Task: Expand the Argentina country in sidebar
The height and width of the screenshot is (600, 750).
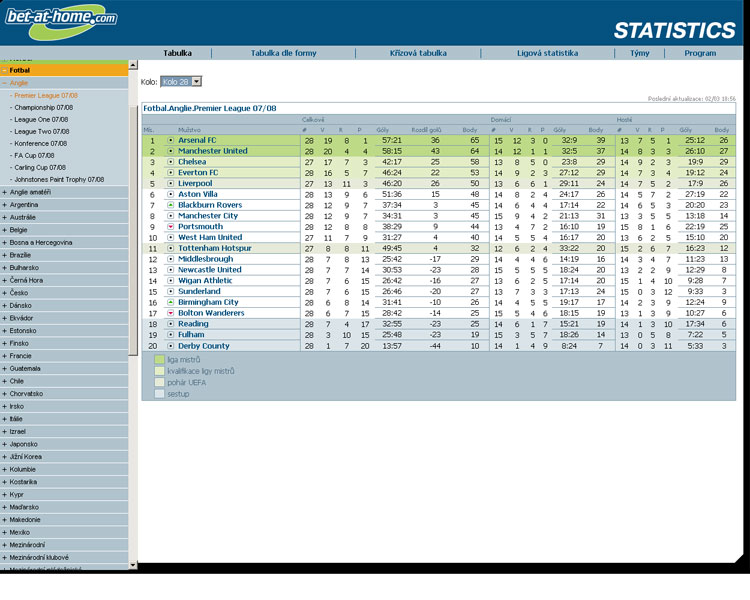Action: click(5, 204)
